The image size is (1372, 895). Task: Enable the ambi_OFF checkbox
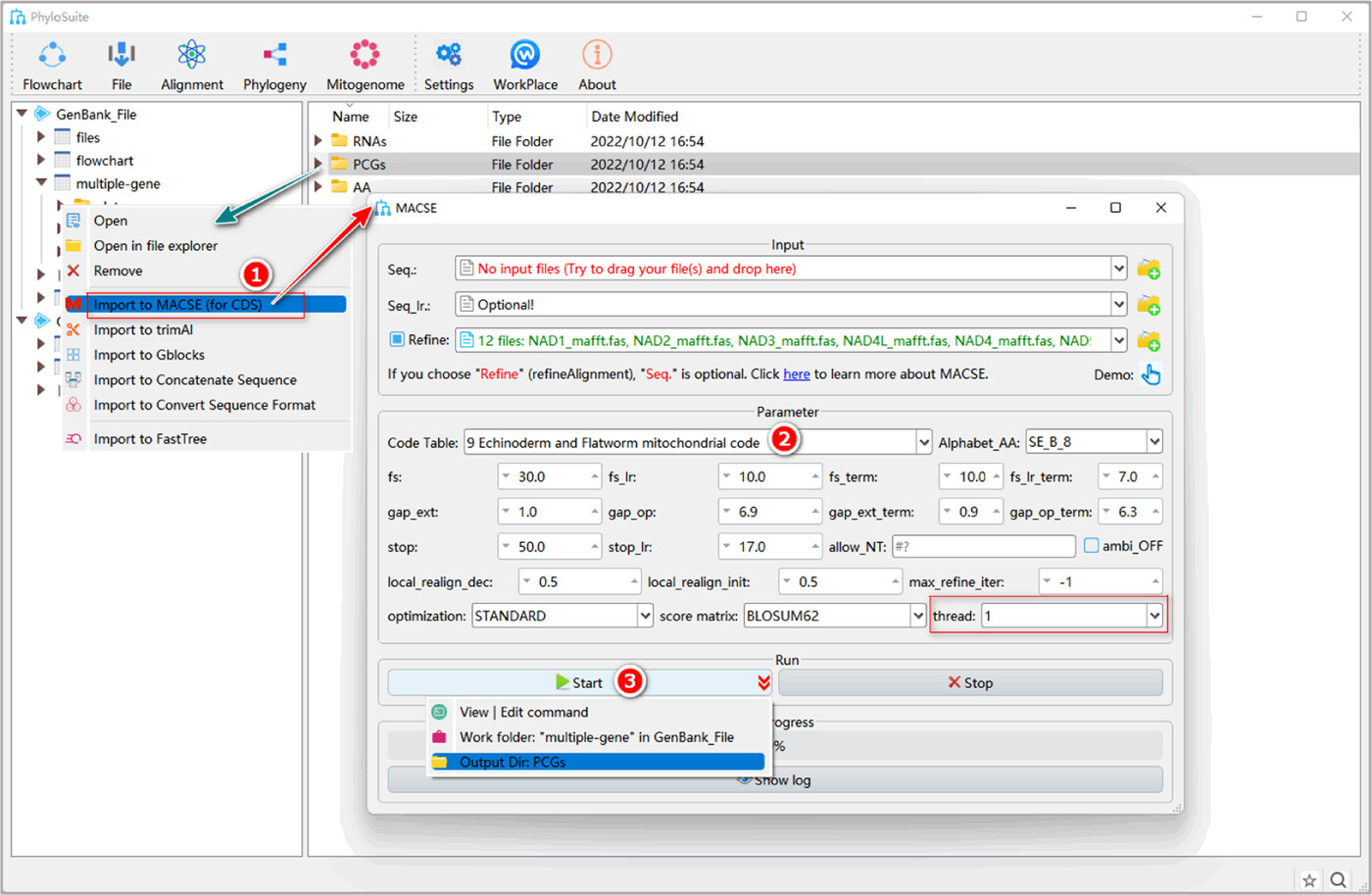pyautogui.click(x=1091, y=545)
